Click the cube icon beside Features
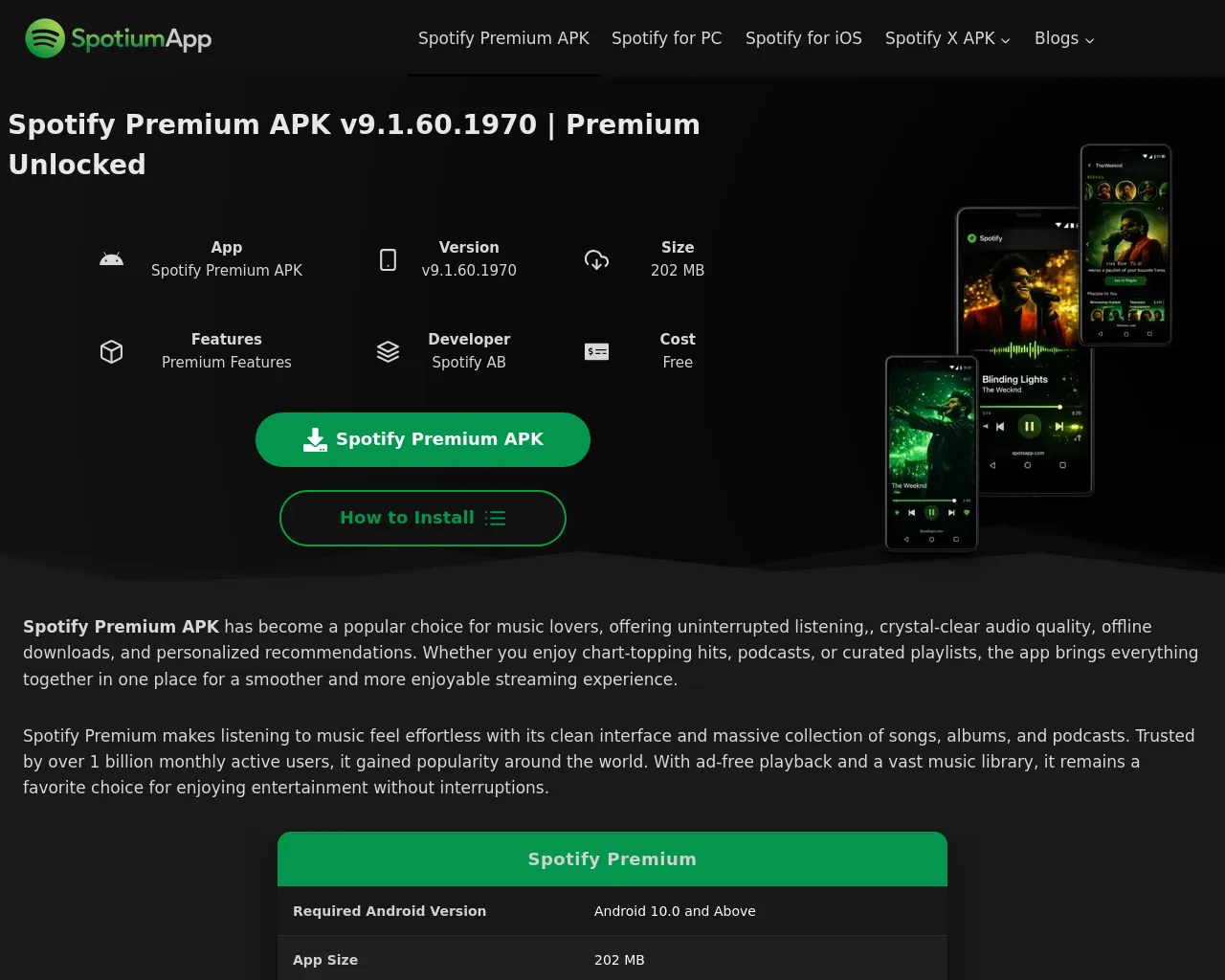The height and width of the screenshot is (980, 1225). point(112,351)
